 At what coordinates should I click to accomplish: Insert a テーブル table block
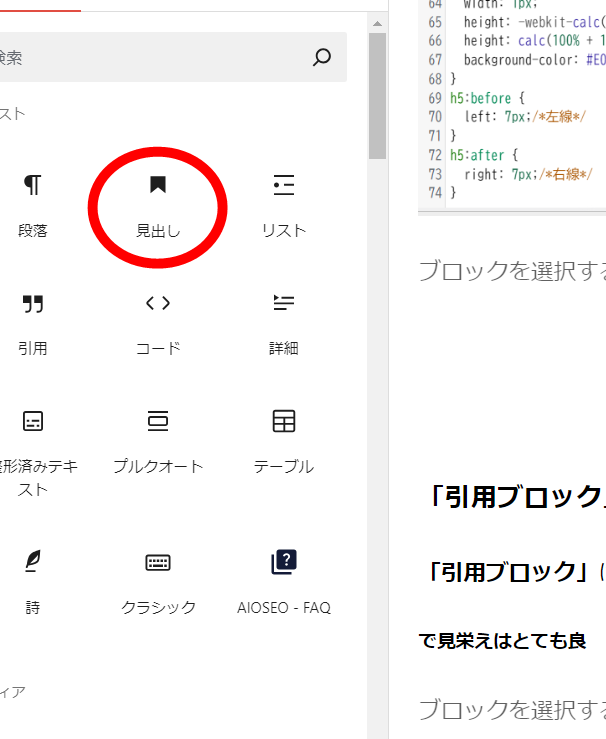pos(283,440)
